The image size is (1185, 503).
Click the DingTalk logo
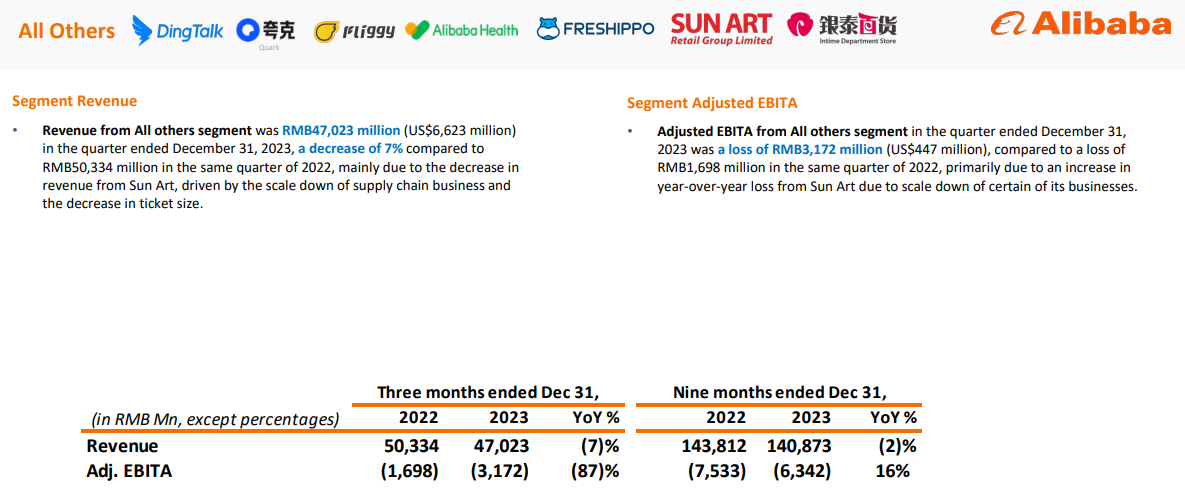(178, 30)
